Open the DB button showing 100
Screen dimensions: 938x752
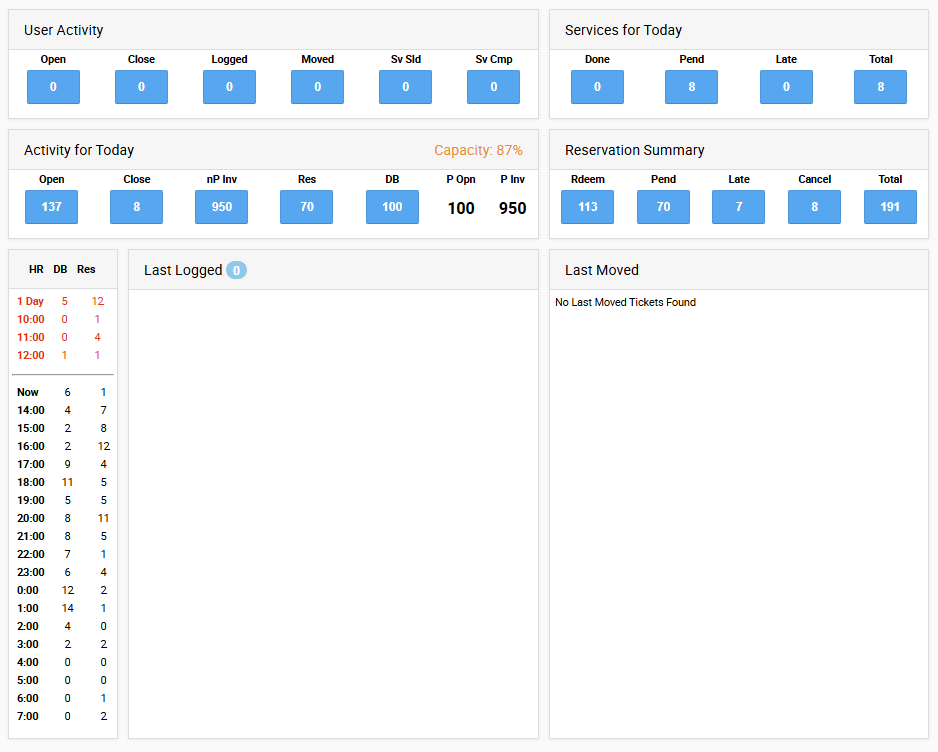coord(392,207)
